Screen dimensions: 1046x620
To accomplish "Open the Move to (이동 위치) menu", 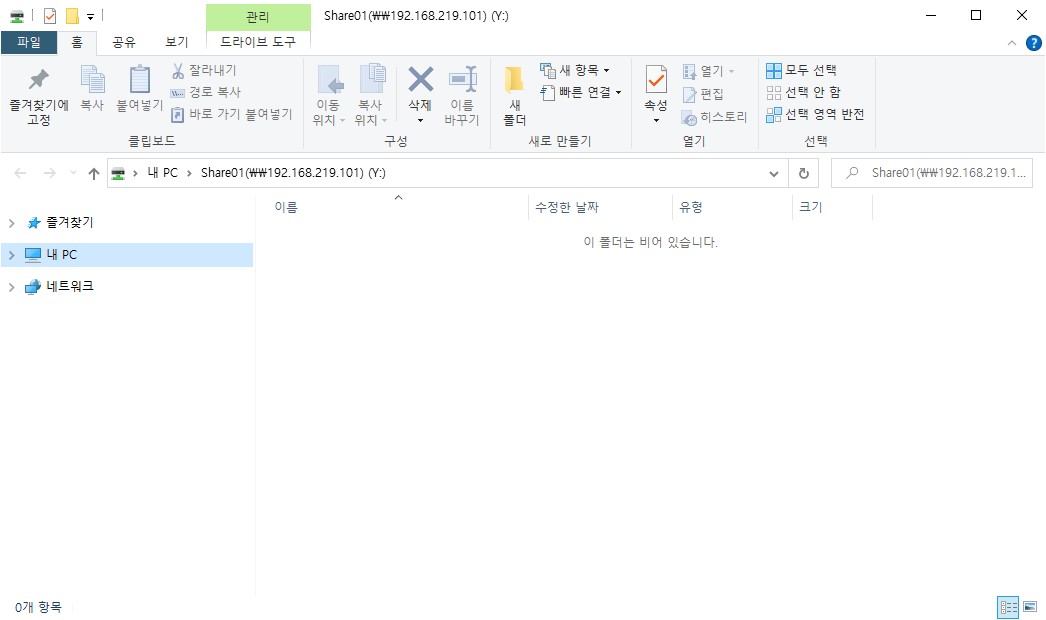I will click(328, 95).
